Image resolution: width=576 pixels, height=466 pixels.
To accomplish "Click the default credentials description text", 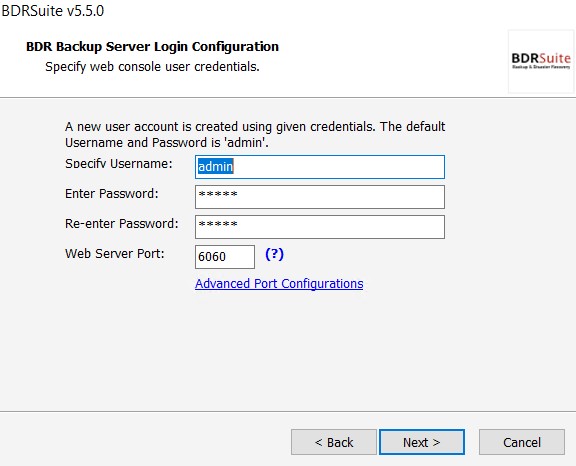I will (255, 134).
